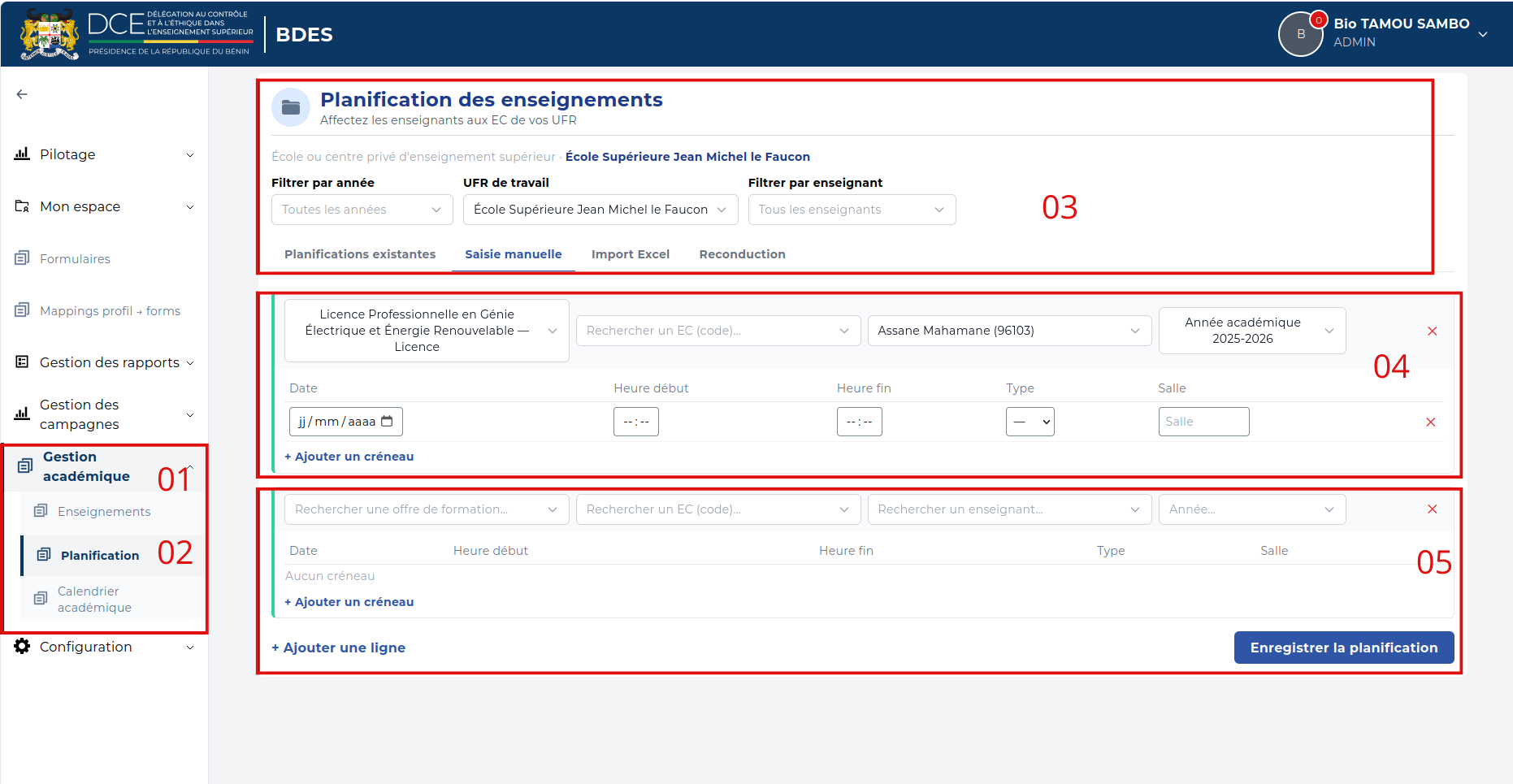Open the Reconduction tab
Image resolution: width=1513 pixels, height=784 pixels.
742,254
